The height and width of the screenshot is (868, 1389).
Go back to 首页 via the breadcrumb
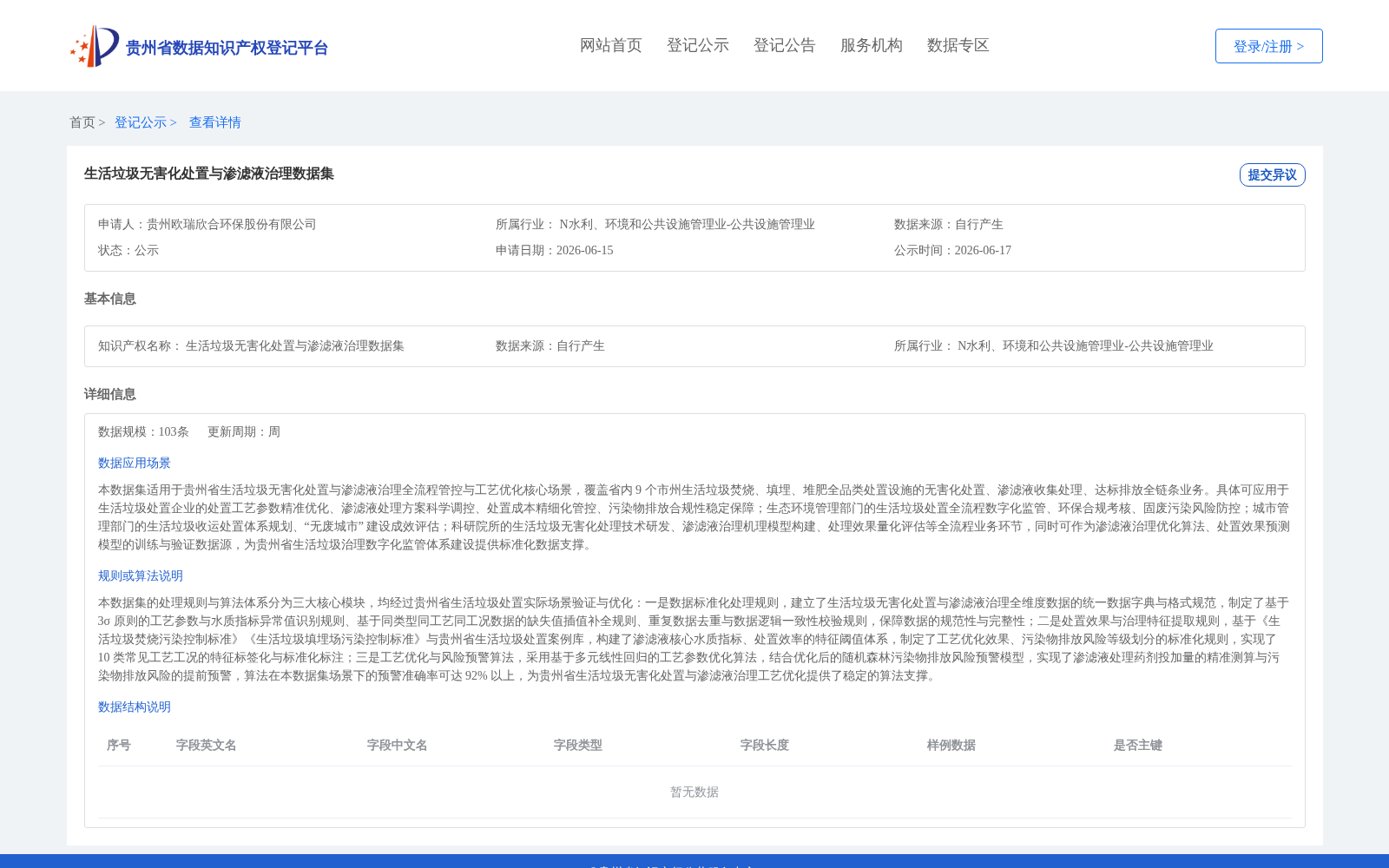pyautogui.click(x=82, y=122)
